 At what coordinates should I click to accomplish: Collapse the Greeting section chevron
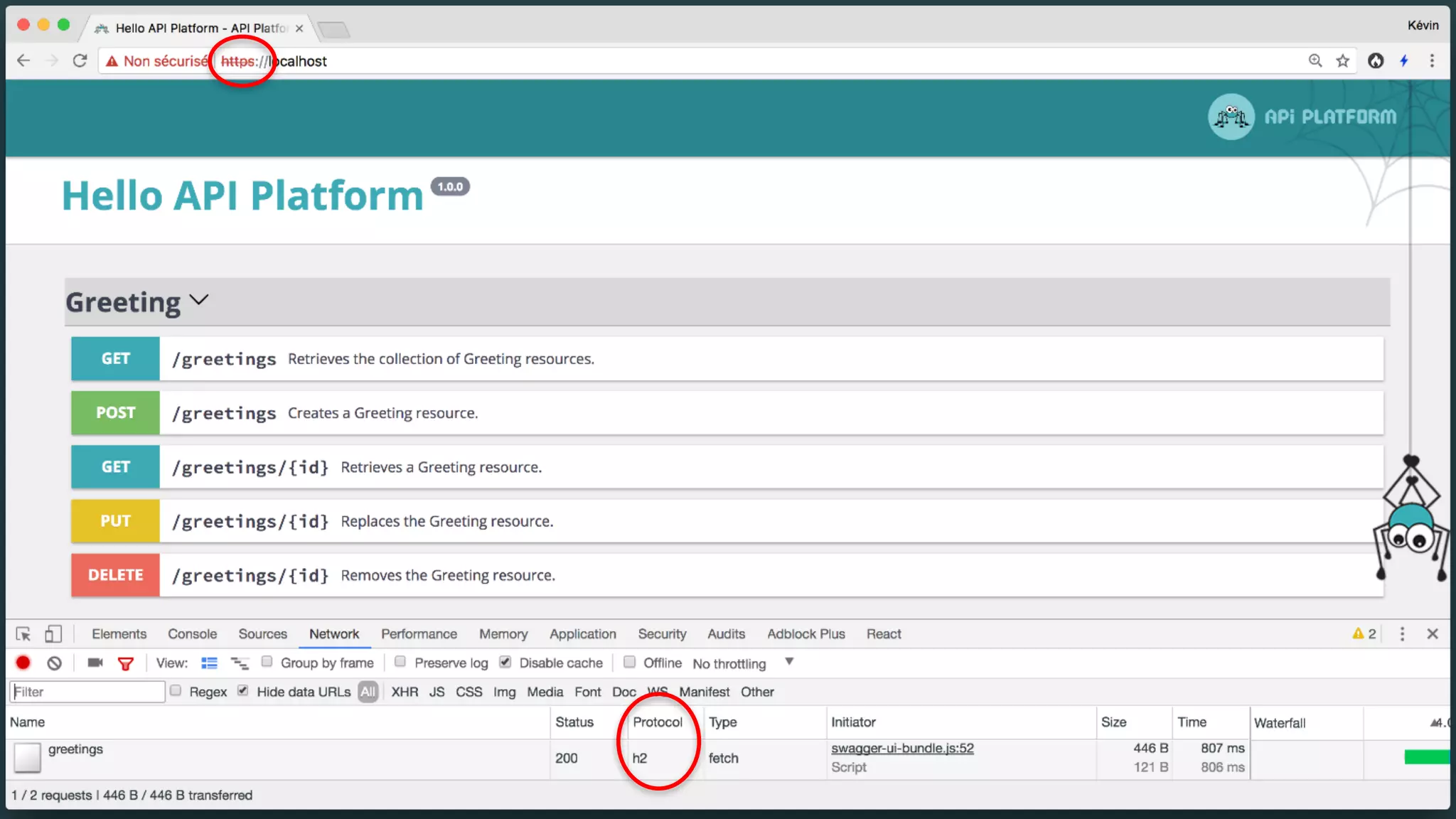click(x=199, y=300)
